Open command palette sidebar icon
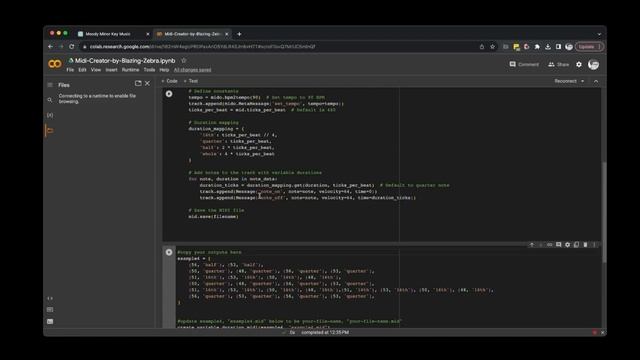Screen dimensions: 640x360 click(50, 310)
